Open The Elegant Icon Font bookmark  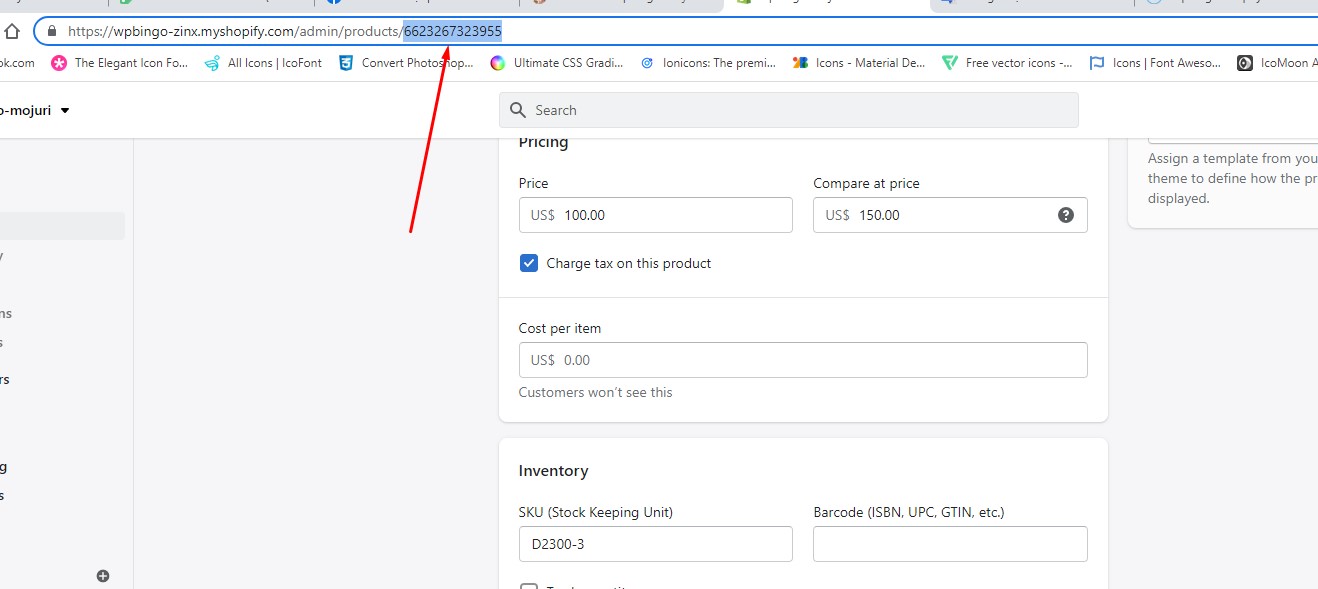coord(120,63)
